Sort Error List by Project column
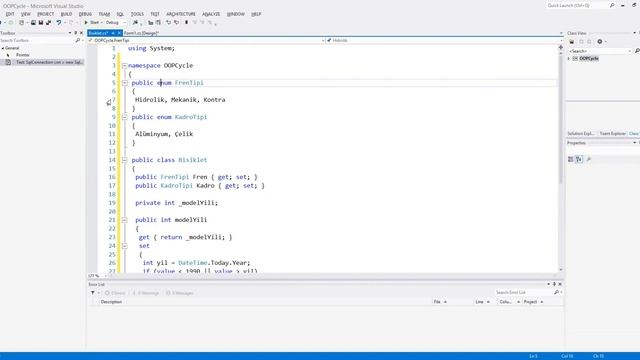640x360 pixels. click(x=531, y=302)
